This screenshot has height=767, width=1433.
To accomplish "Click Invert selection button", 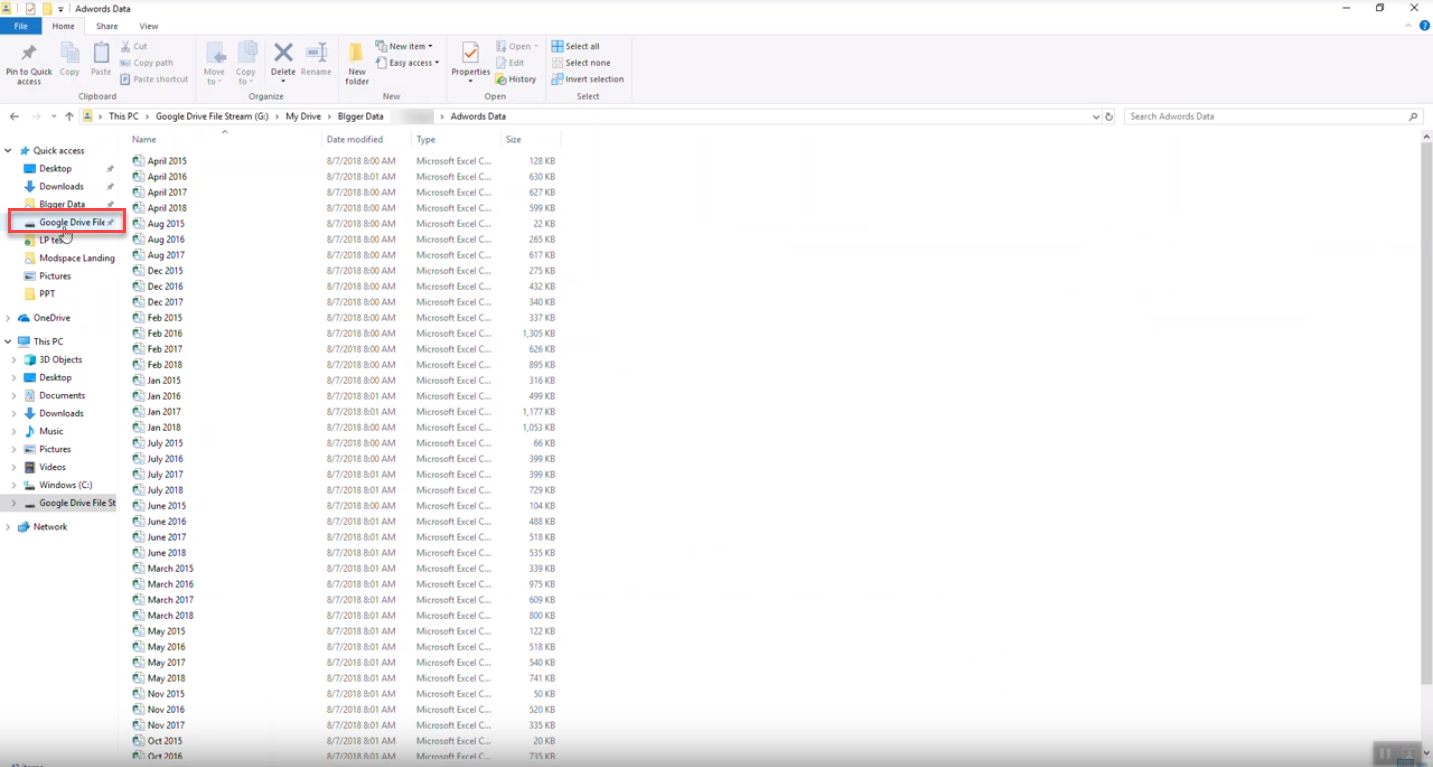I will 587,79.
